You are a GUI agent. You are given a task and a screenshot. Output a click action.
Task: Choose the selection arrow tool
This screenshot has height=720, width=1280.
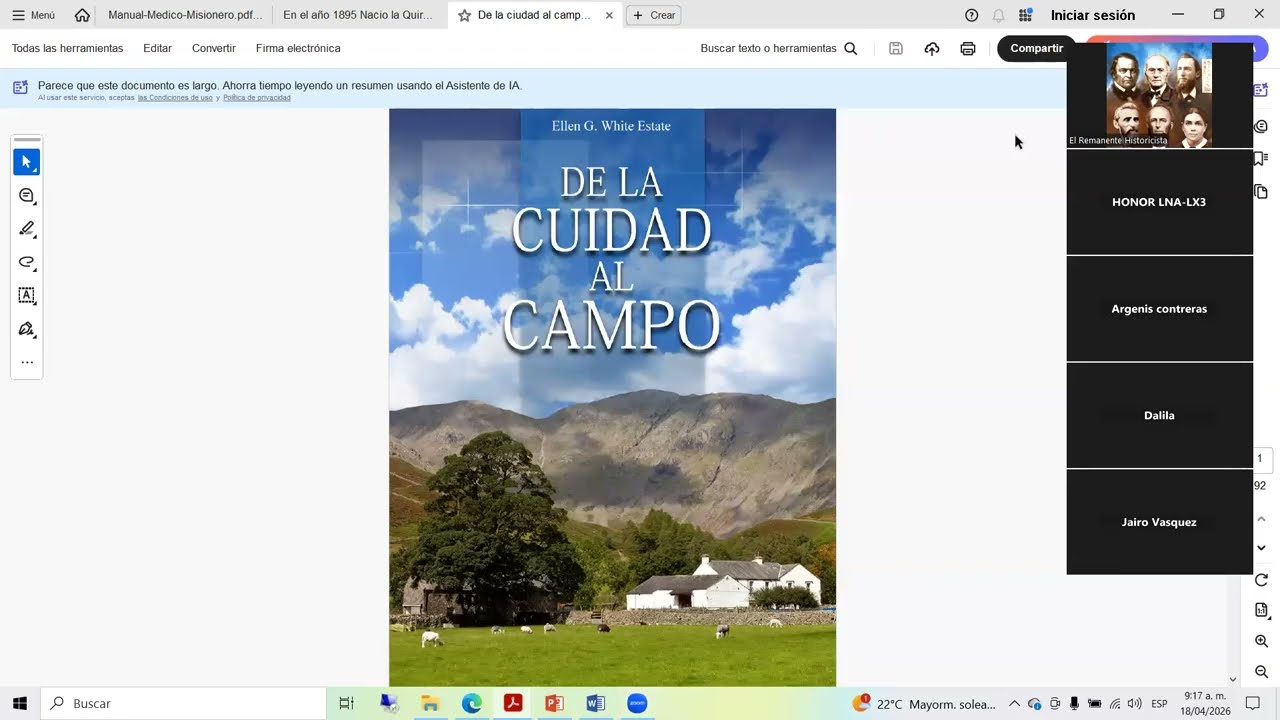tap(27, 162)
